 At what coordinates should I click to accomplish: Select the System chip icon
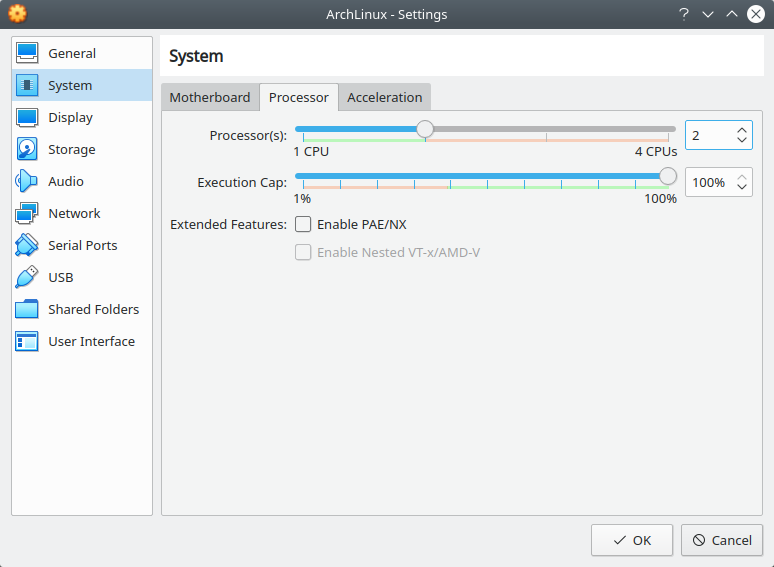click(27, 85)
